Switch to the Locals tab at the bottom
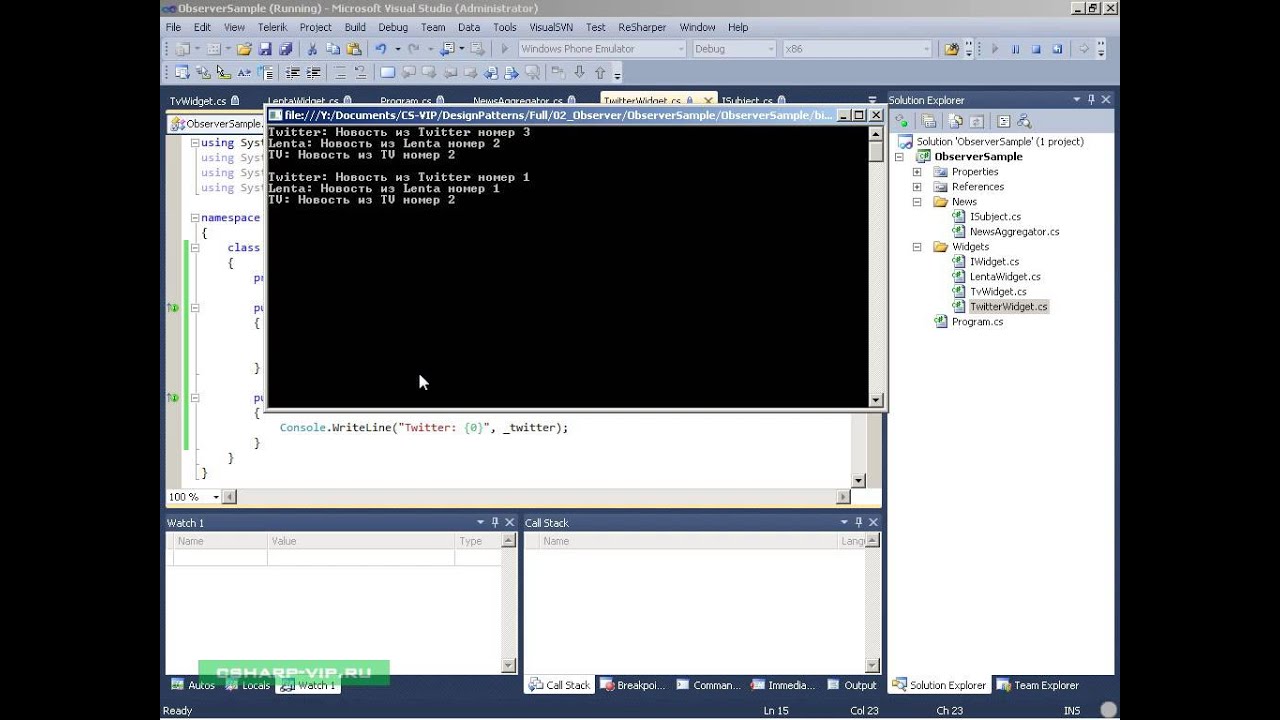Screen dimensions: 1280x720 (x=248, y=685)
